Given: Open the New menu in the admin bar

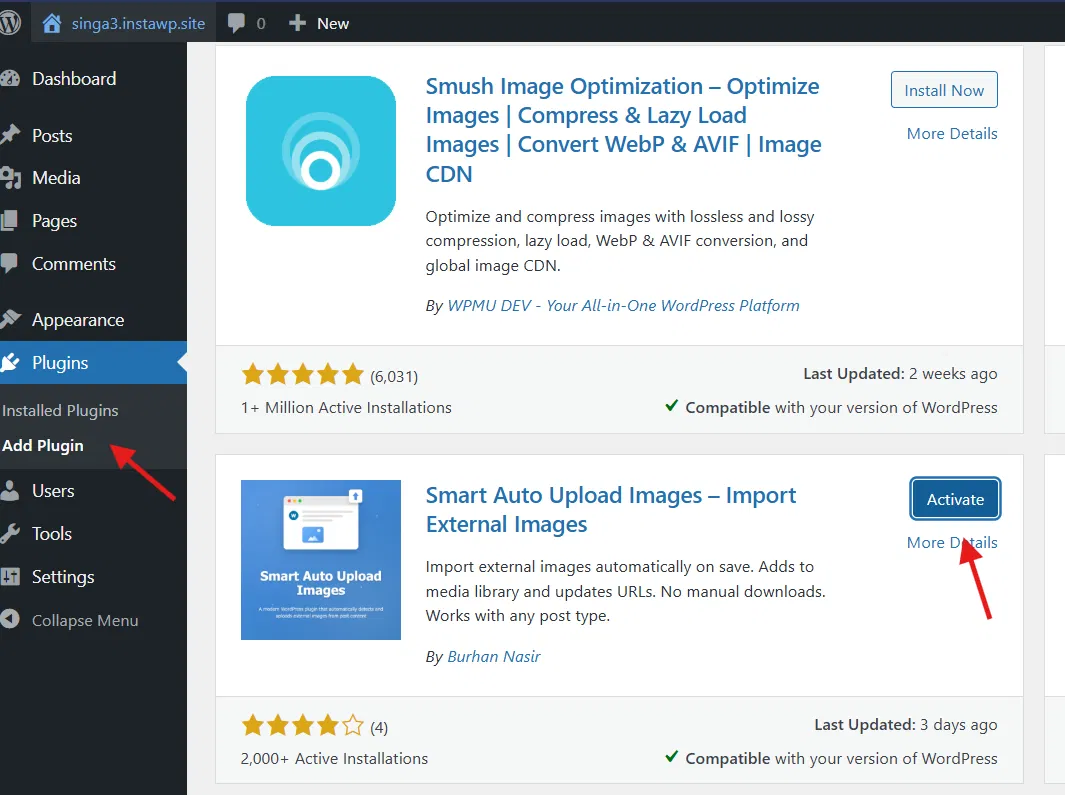Looking at the screenshot, I should point(318,22).
